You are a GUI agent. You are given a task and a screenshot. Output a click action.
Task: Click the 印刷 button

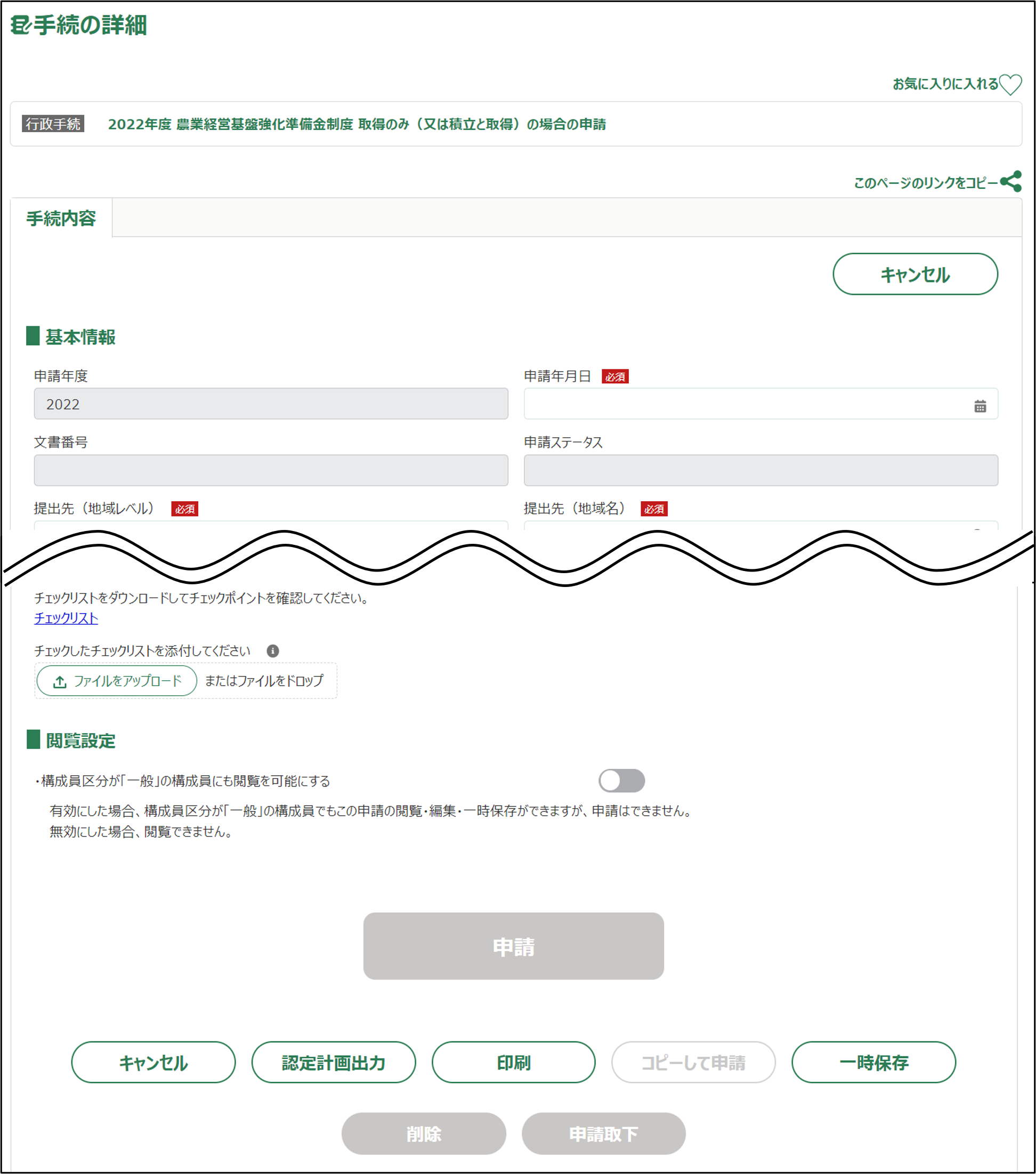click(x=513, y=1063)
